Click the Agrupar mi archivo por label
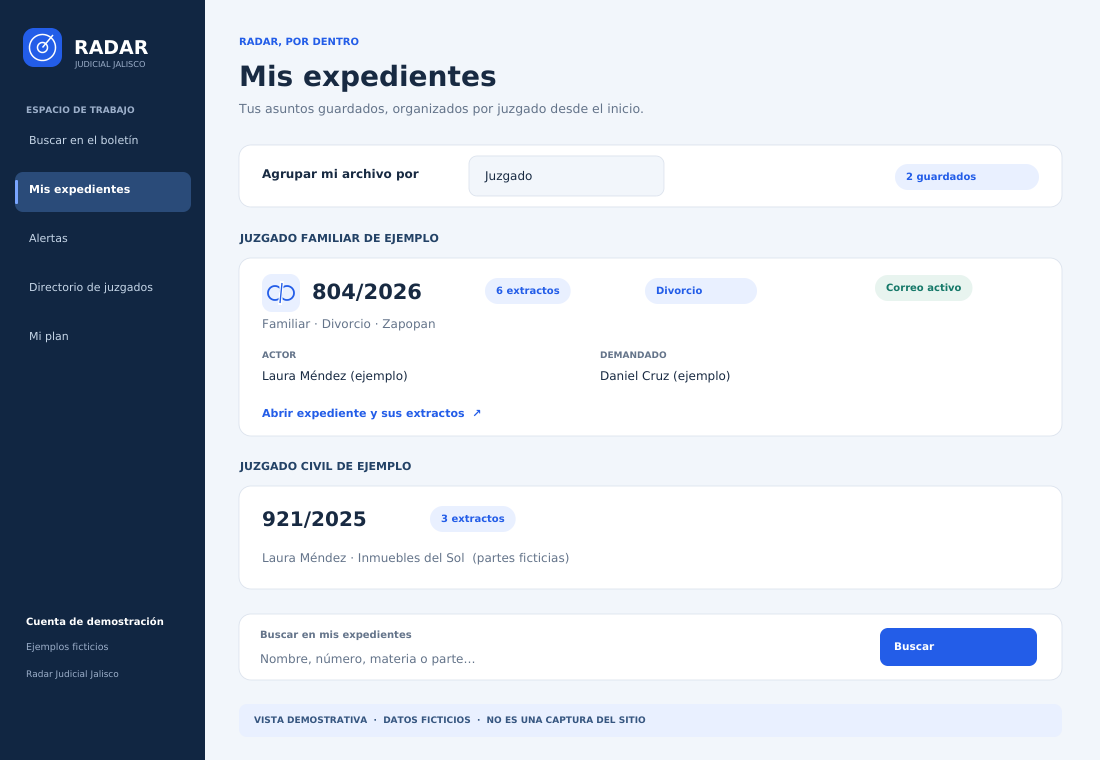 (x=340, y=174)
